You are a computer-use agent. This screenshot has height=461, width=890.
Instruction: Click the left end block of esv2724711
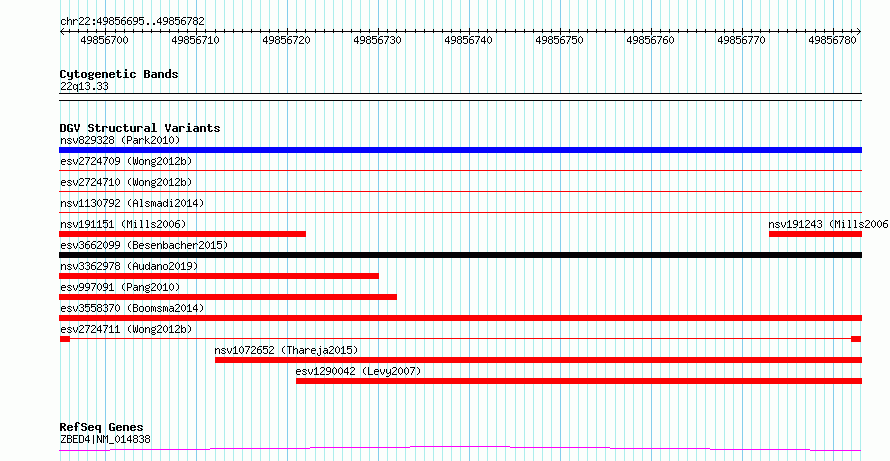tap(65, 339)
